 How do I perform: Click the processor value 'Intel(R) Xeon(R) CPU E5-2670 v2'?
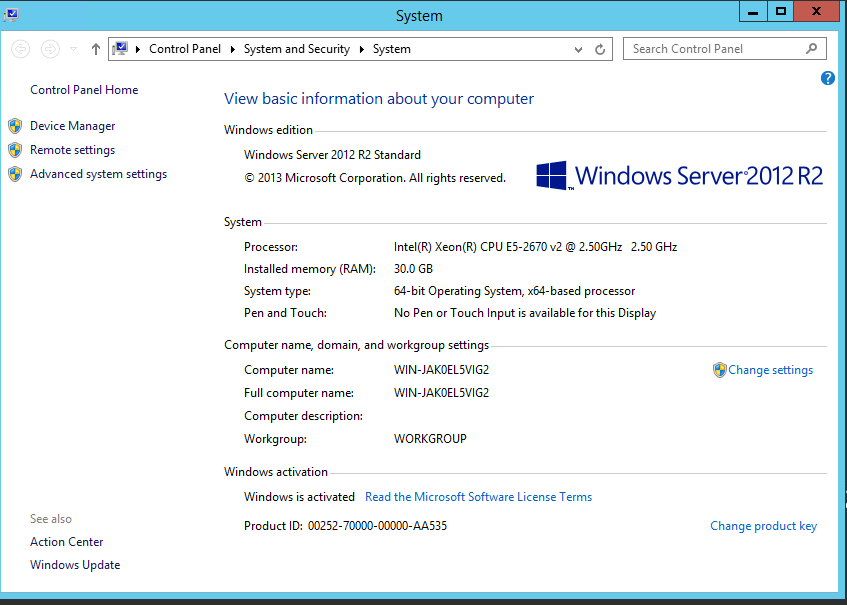pyautogui.click(x=478, y=247)
